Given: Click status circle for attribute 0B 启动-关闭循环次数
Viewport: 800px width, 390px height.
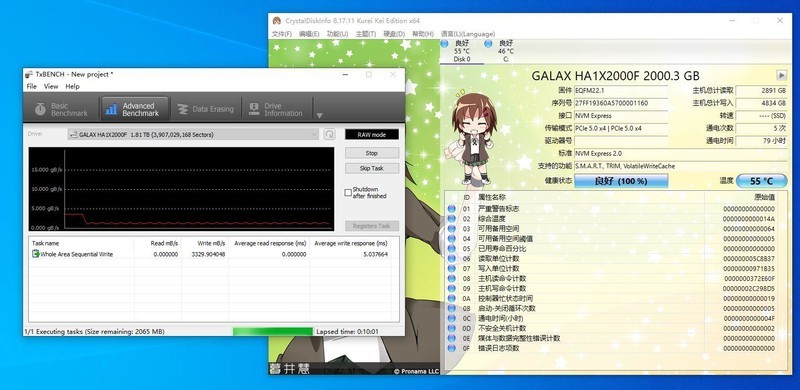Looking at the screenshot, I should pos(452,308).
